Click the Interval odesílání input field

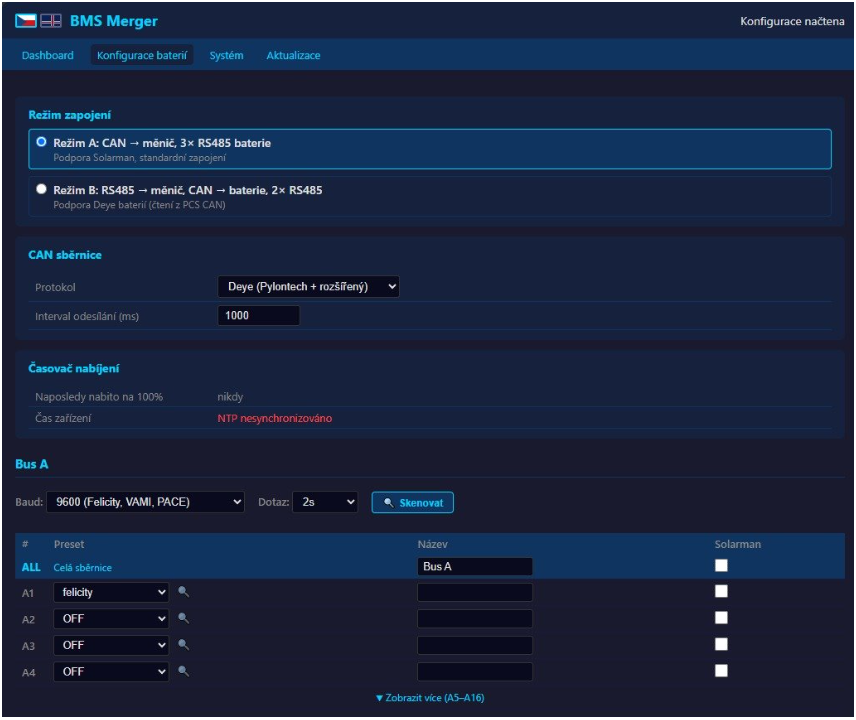[258, 316]
